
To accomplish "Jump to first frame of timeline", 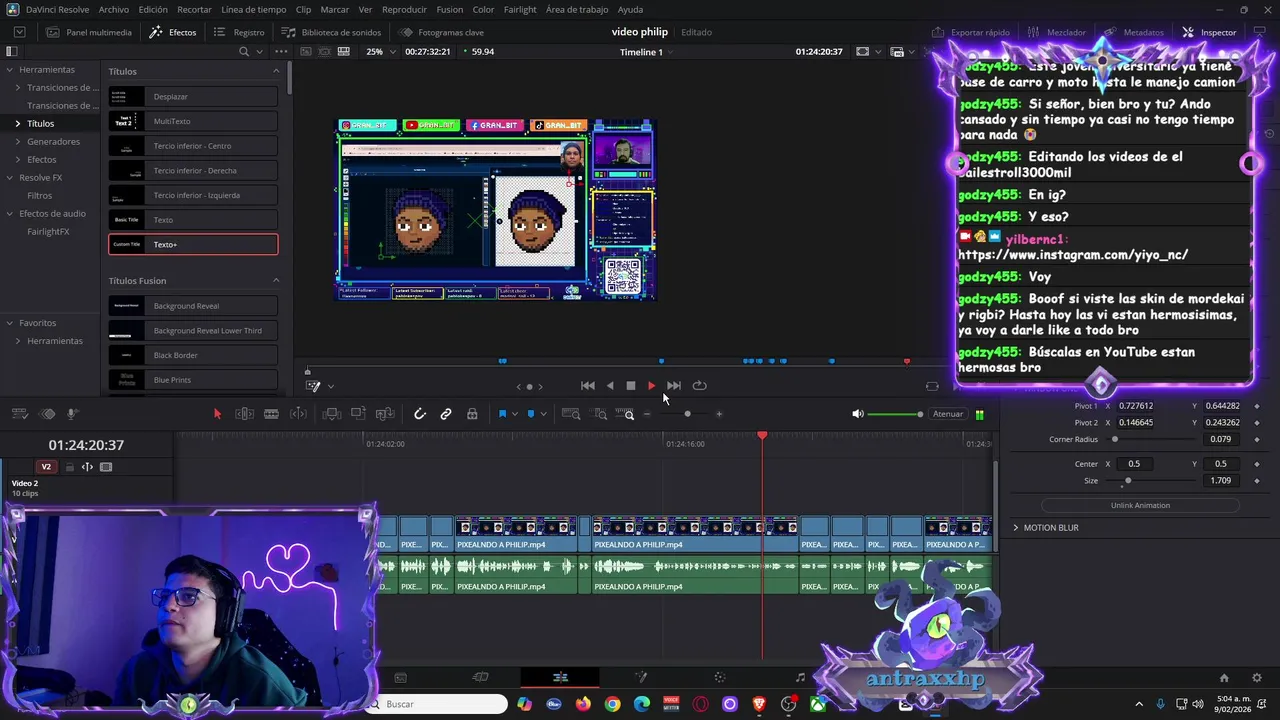I will pyautogui.click(x=588, y=386).
